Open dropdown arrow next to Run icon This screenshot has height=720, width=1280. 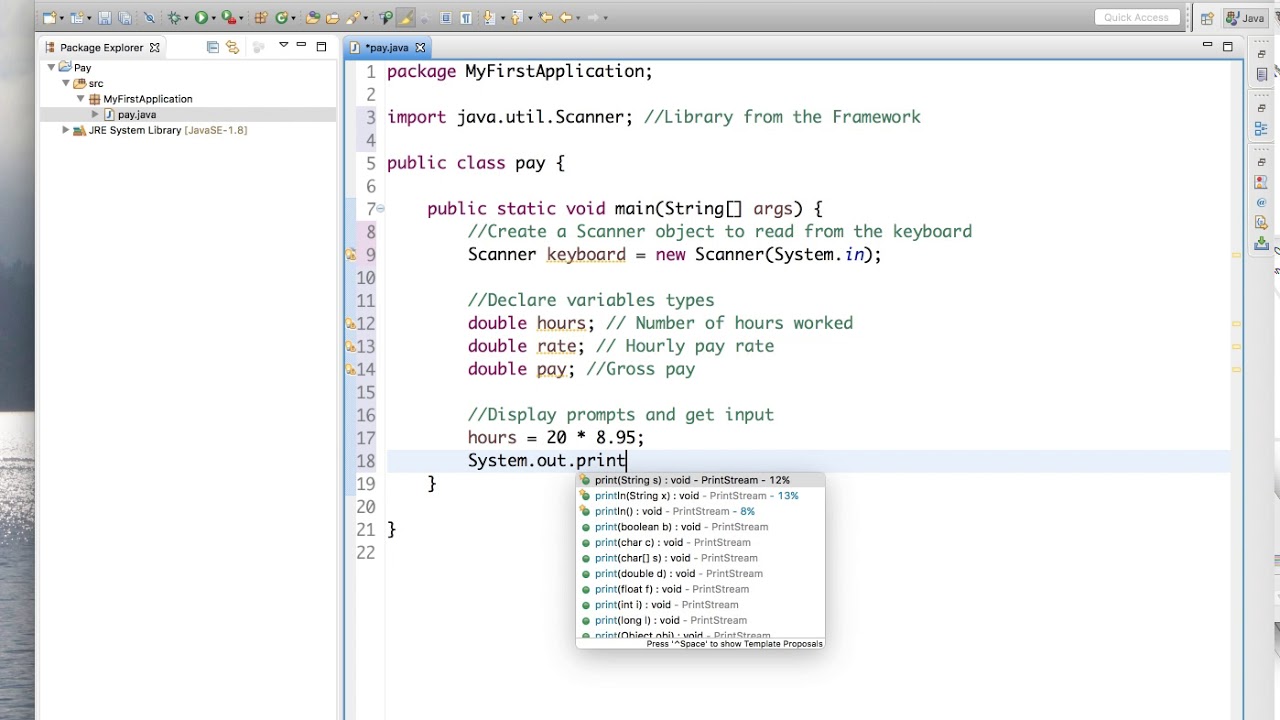213,18
